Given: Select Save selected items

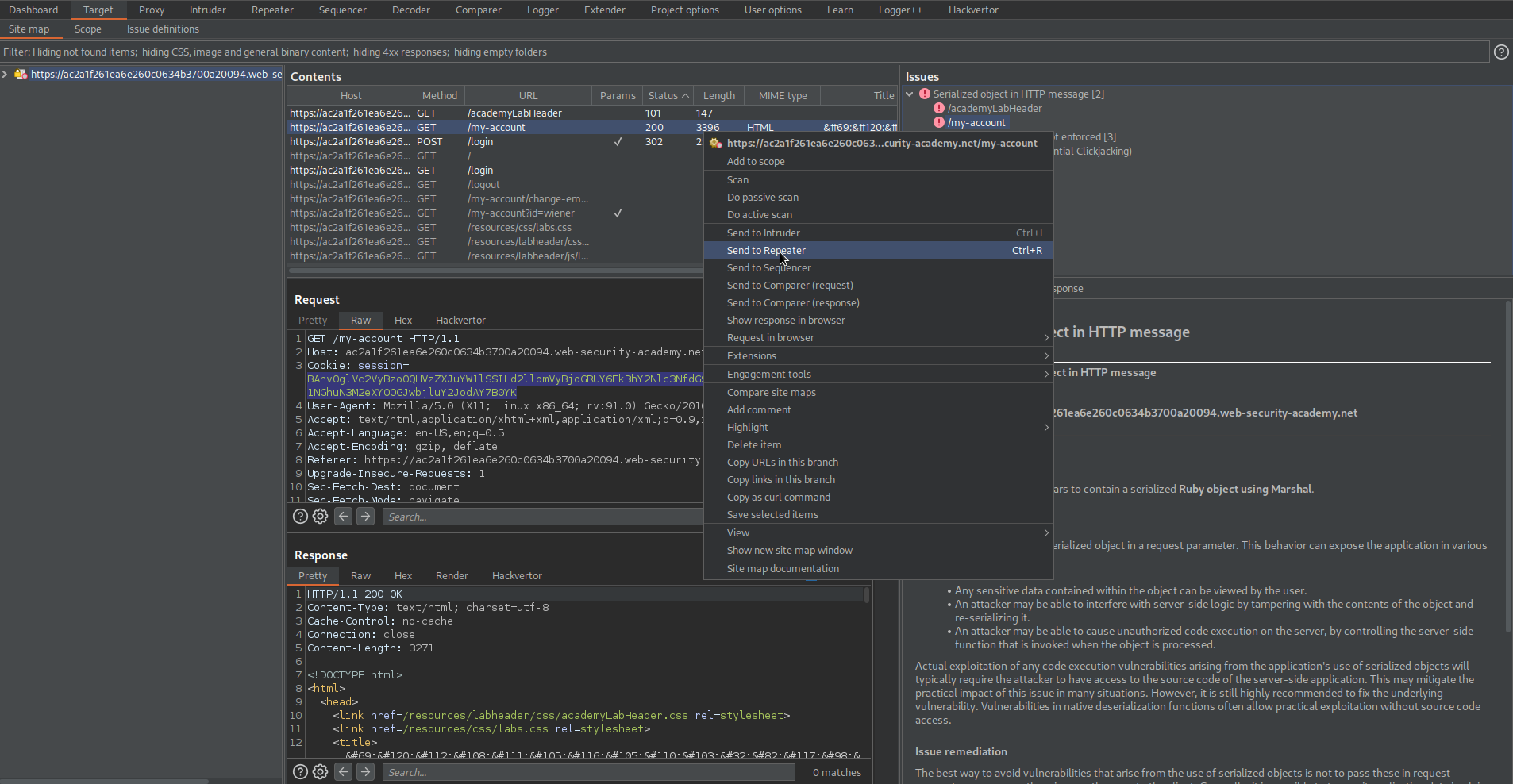Looking at the screenshot, I should tap(878, 515).
